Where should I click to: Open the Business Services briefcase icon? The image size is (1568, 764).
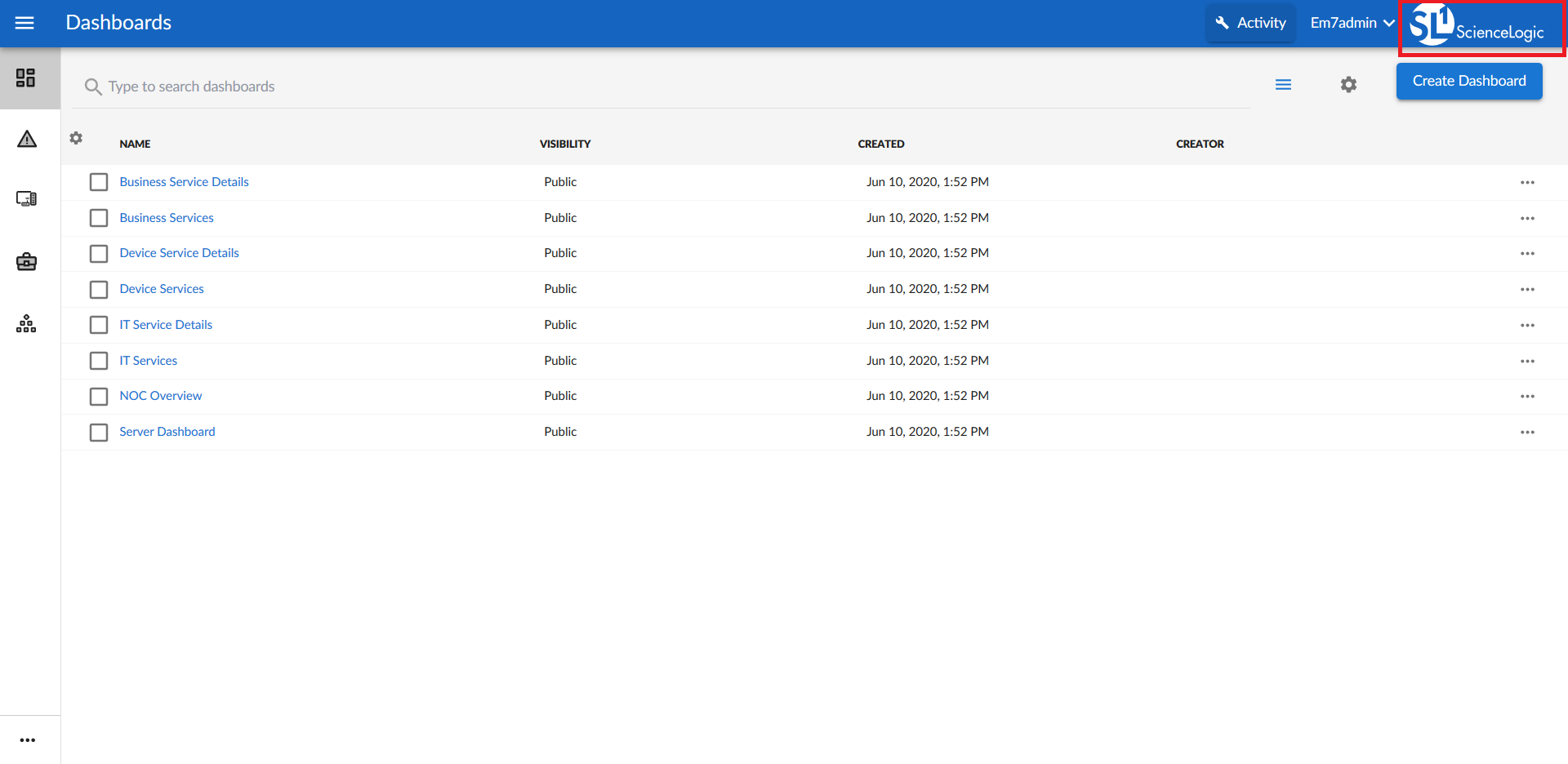point(26,262)
